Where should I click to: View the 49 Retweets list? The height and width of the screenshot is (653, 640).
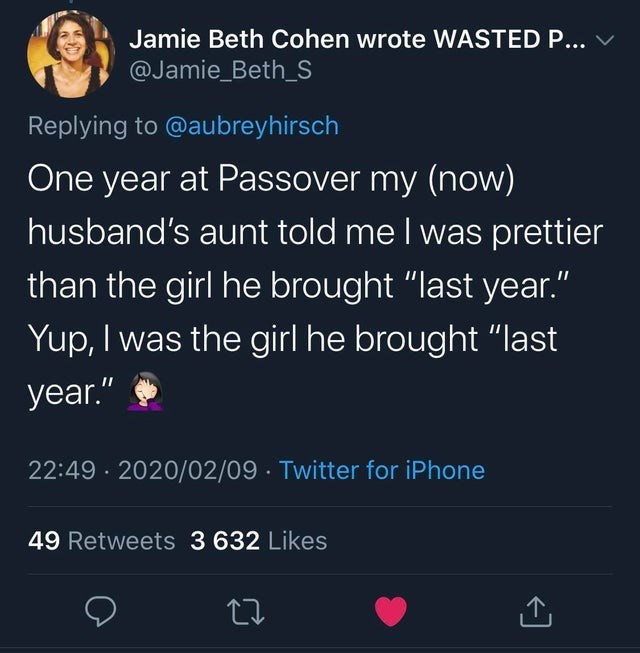102,541
